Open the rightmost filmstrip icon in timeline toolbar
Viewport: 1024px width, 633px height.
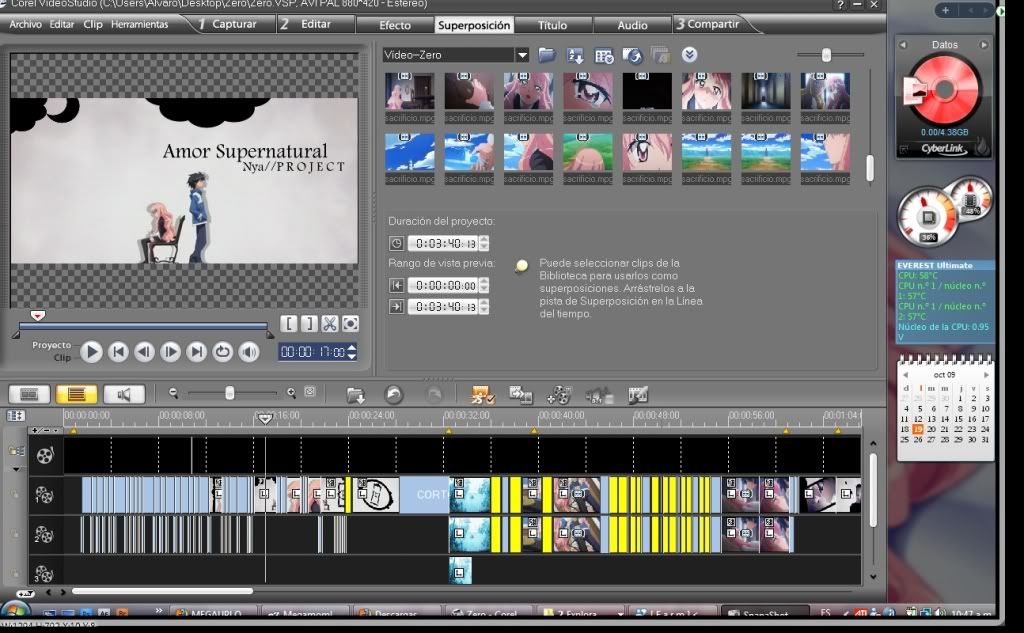coord(637,395)
